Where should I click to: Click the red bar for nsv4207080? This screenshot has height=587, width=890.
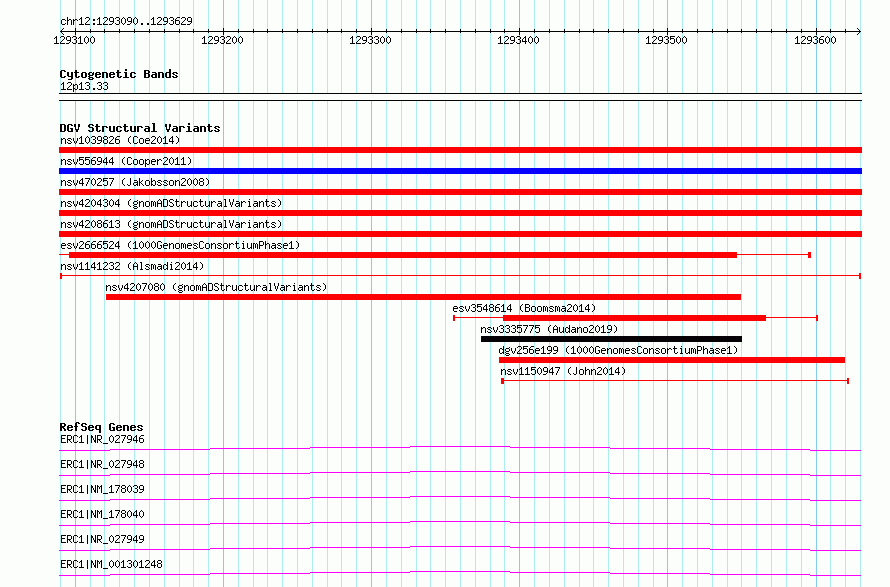(x=423, y=297)
